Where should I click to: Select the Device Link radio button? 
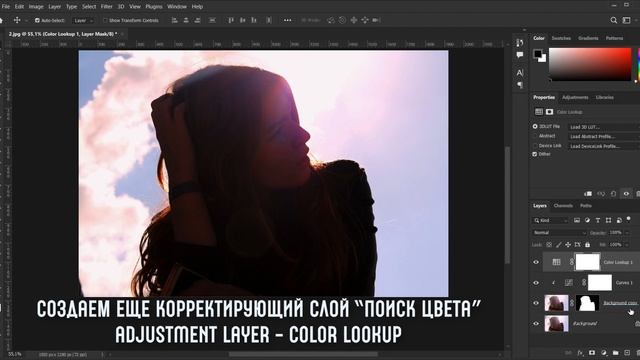(535, 145)
